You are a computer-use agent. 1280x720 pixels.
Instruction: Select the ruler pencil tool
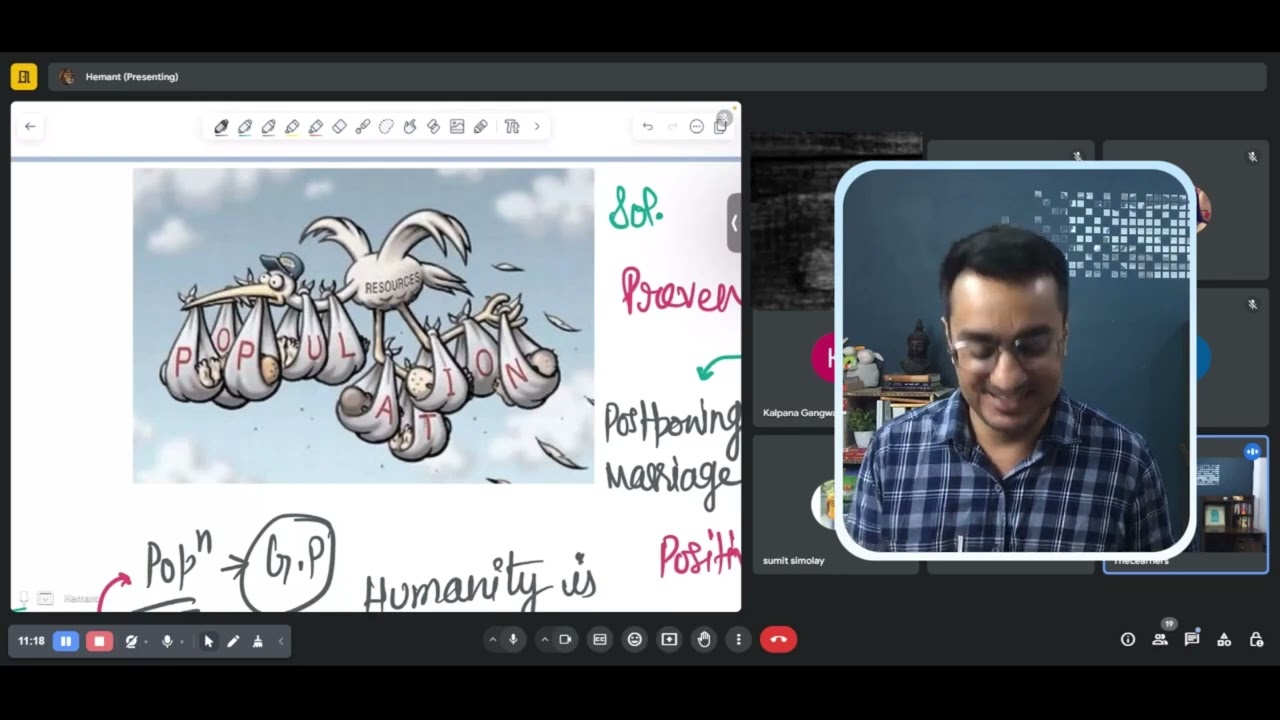pyautogui.click(x=481, y=126)
